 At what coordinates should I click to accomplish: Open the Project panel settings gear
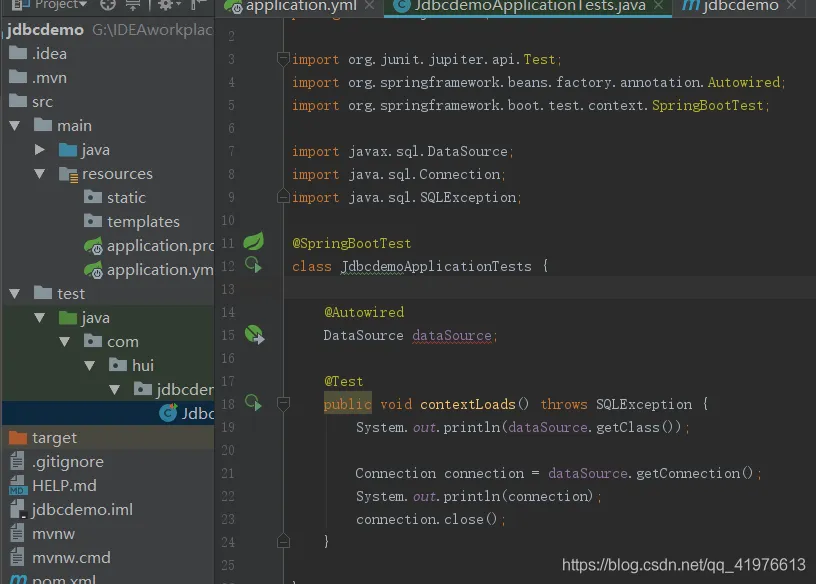tap(168, 5)
